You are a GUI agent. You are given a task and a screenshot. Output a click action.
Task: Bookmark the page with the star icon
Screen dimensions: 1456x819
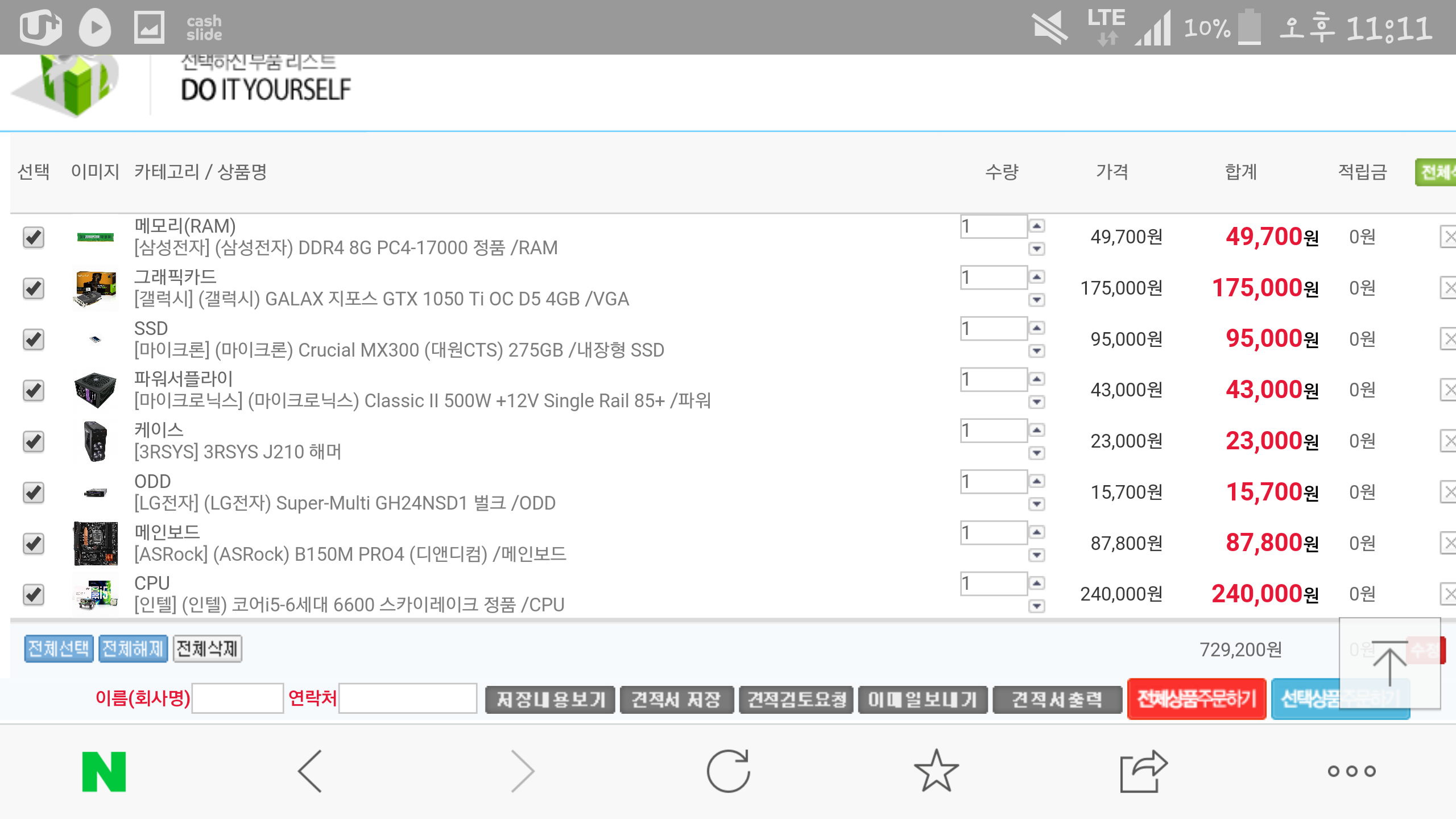point(936,771)
